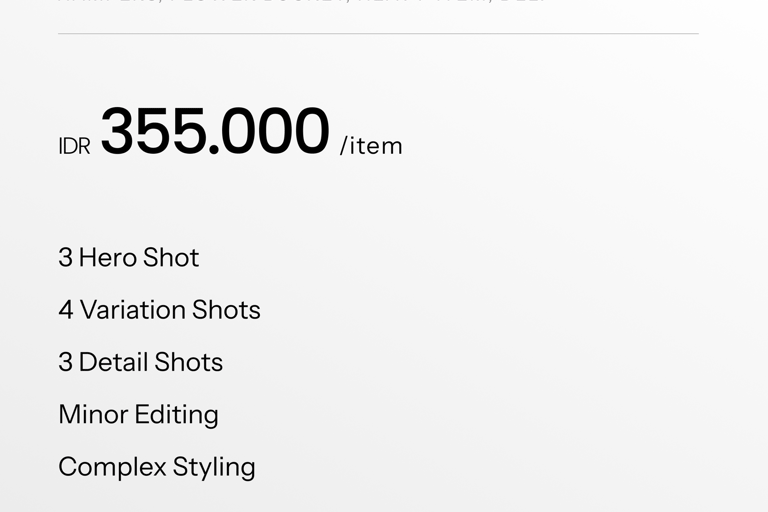Image resolution: width=768 pixels, height=512 pixels.
Task: Click the 355.000 price figure
Action: click(x=215, y=131)
